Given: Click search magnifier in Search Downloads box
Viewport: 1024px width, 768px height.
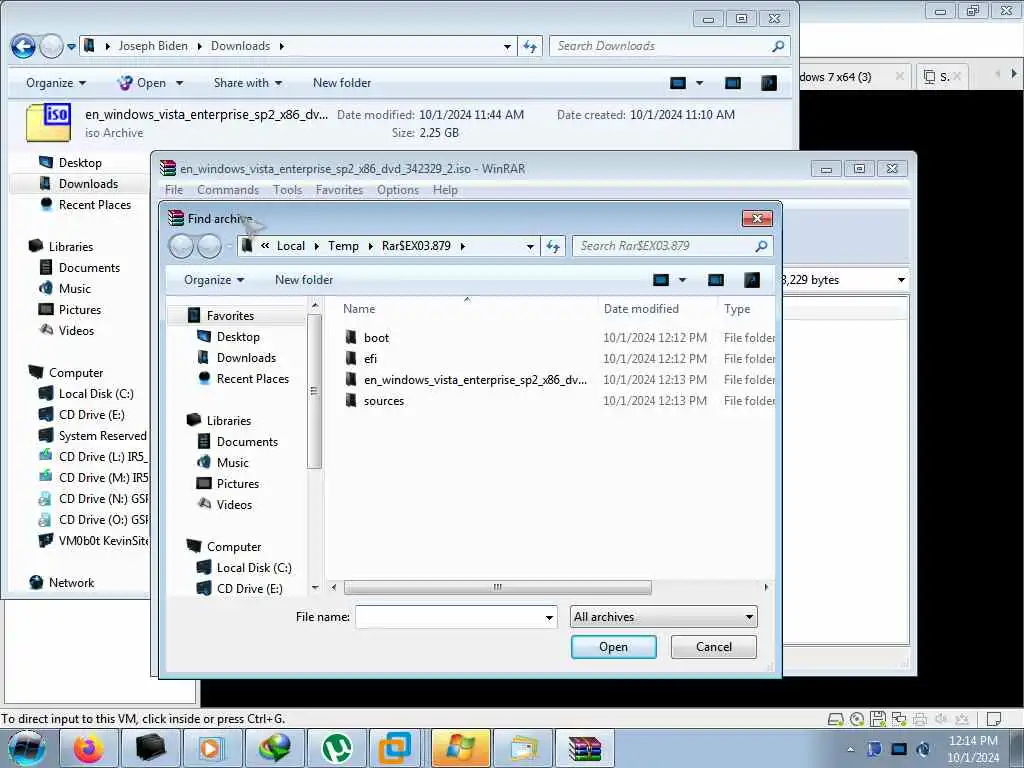Looking at the screenshot, I should (x=778, y=46).
